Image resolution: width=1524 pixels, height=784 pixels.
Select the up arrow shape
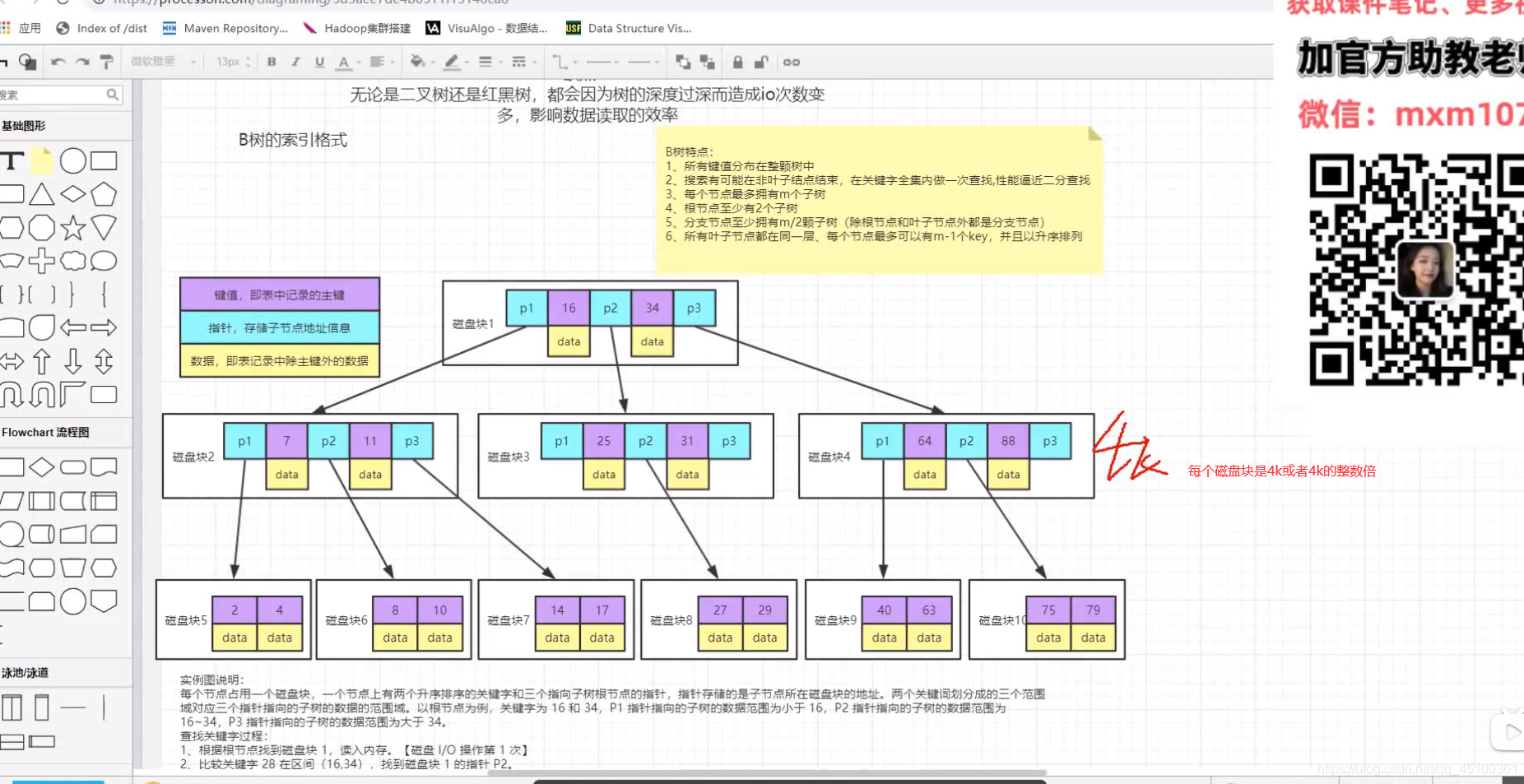41,361
